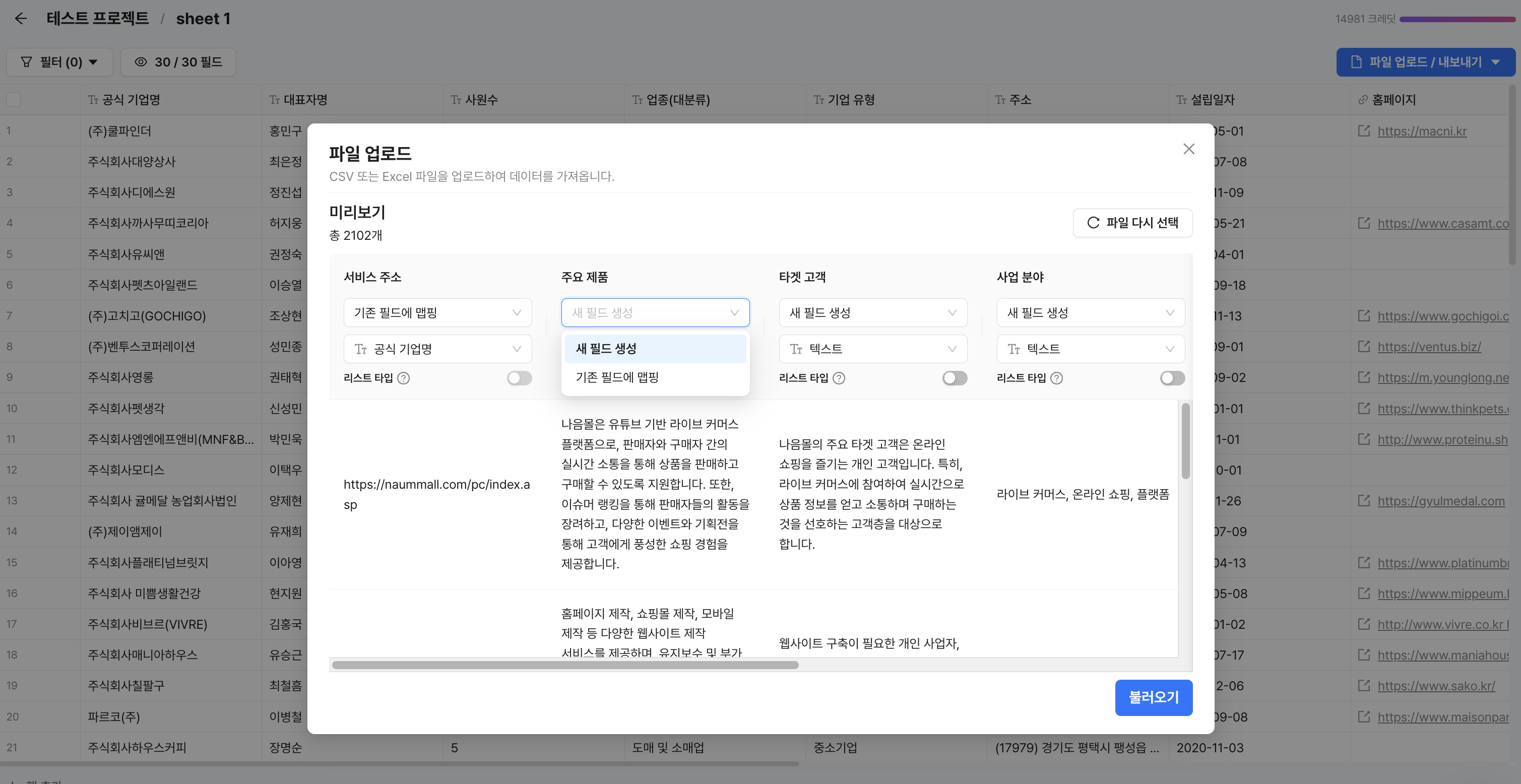Click help icon next to 서비스 주소 리스트 타입
This screenshot has width=1521, height=784.
click(403, 378)
